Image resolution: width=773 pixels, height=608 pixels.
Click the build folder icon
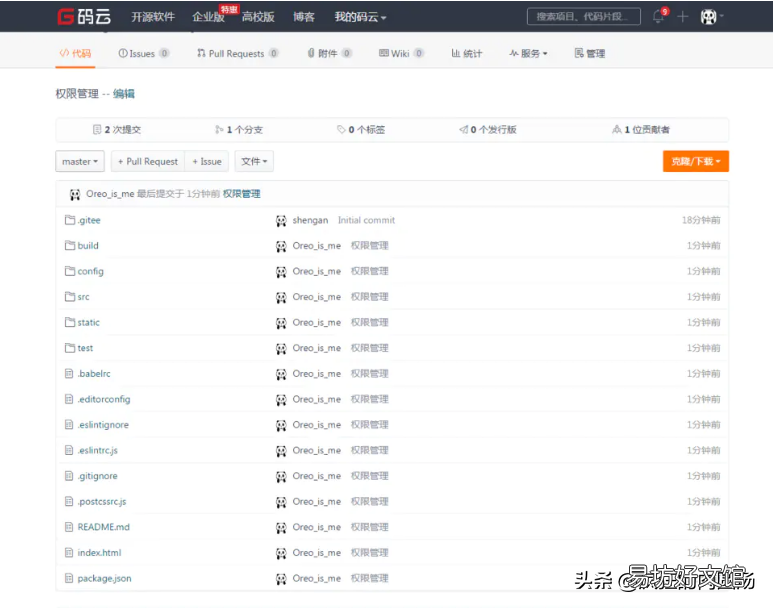[x=70, y=246]
